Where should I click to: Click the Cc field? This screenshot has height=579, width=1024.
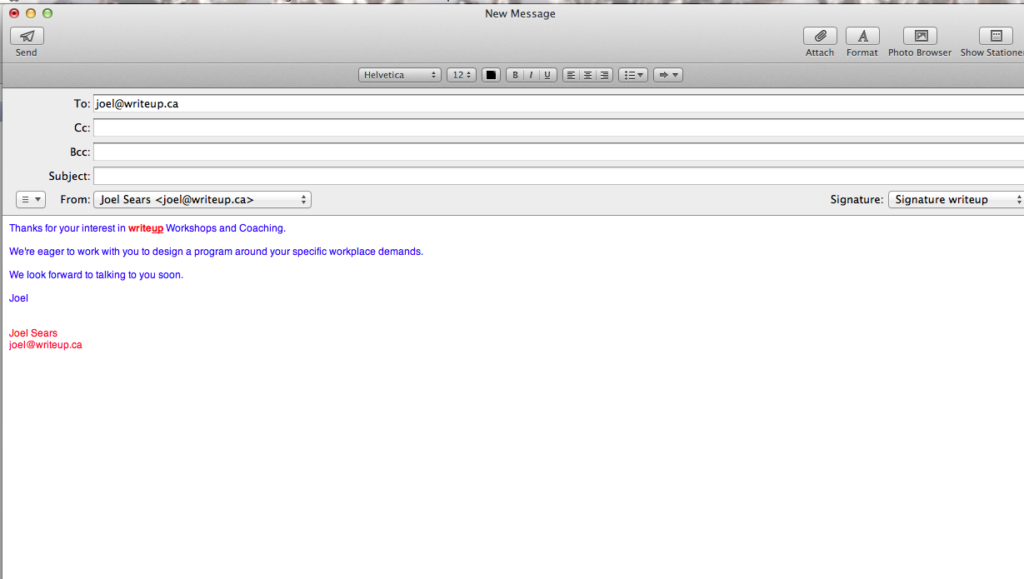coord(558,128)
